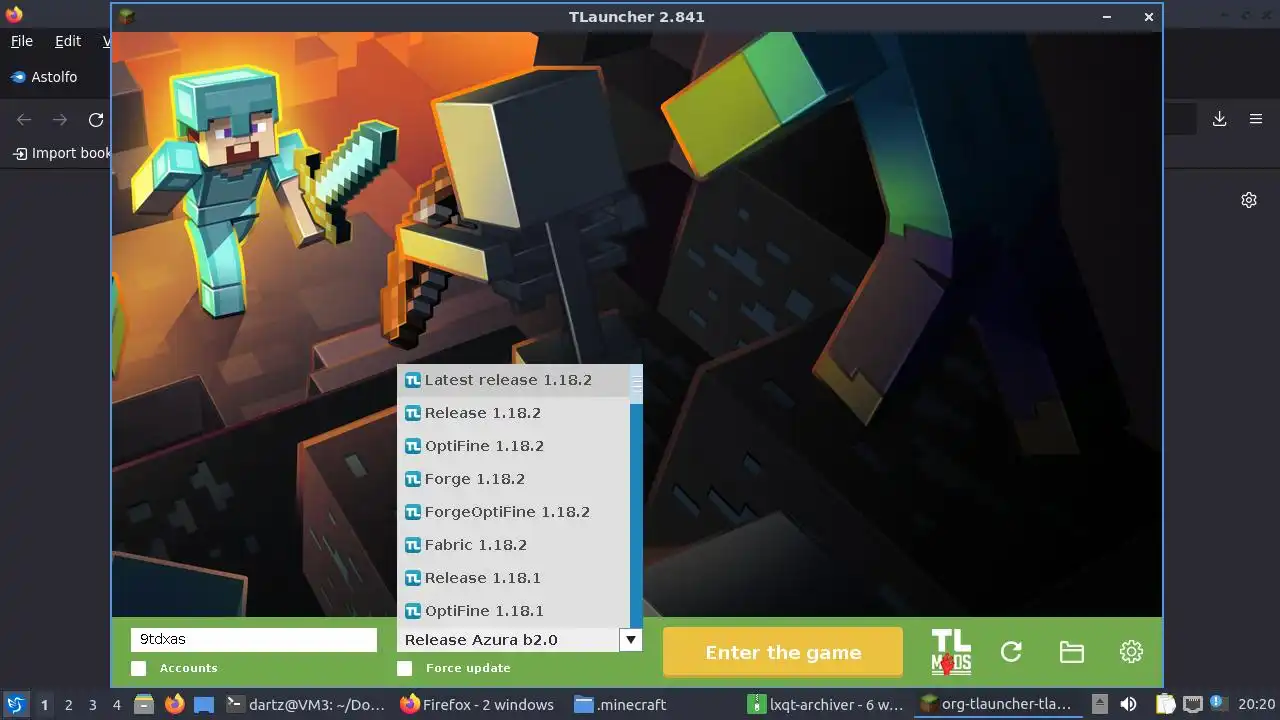Image resolution: width=1280 pixels, height=720 pixels.
Task: Open the volume control tray icon
Action: 1128,704
